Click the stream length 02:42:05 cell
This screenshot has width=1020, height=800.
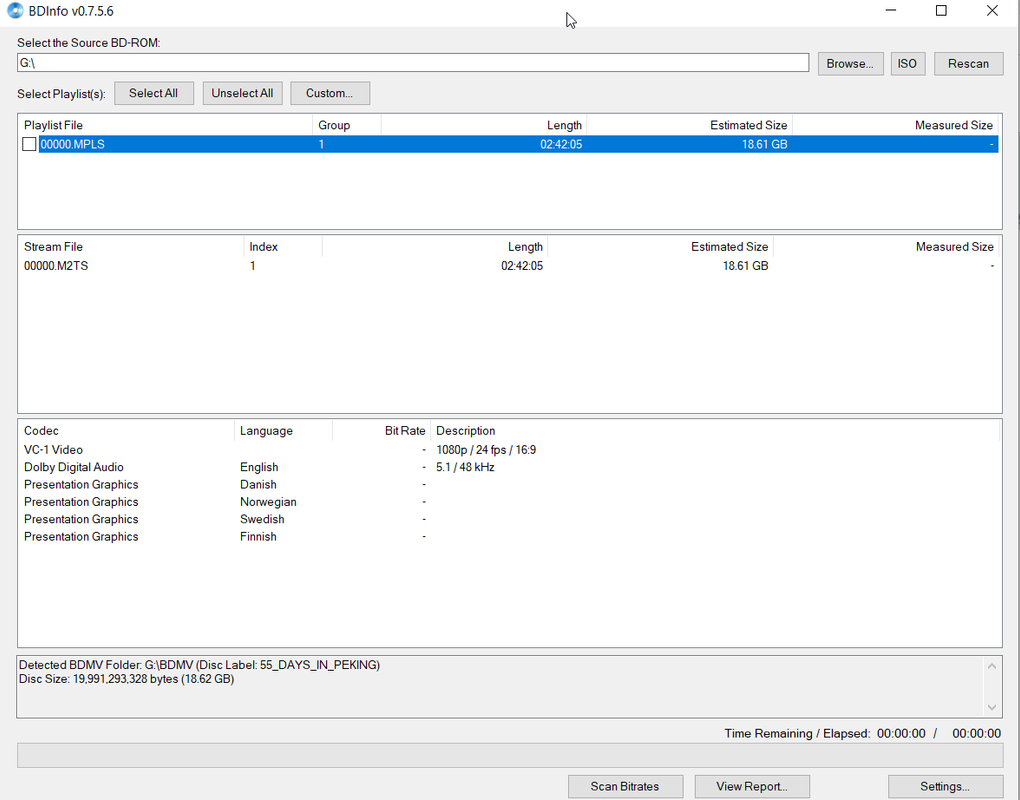(522, 265)
